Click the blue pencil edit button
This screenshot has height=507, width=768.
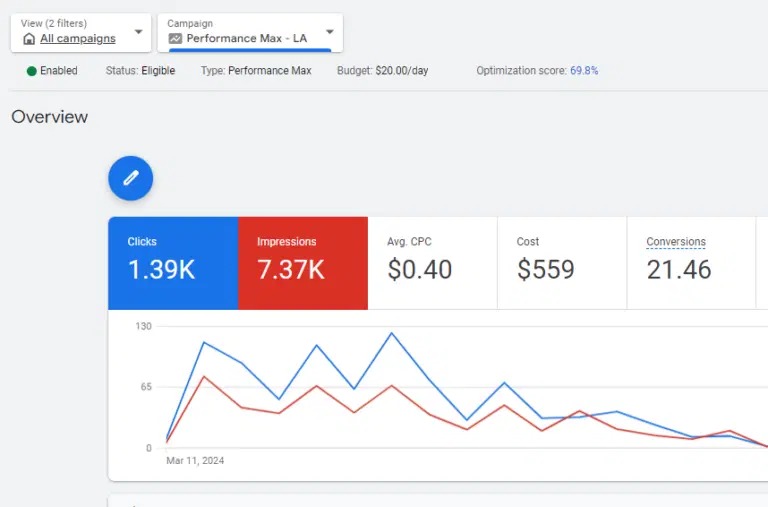[x=130, y=178]
